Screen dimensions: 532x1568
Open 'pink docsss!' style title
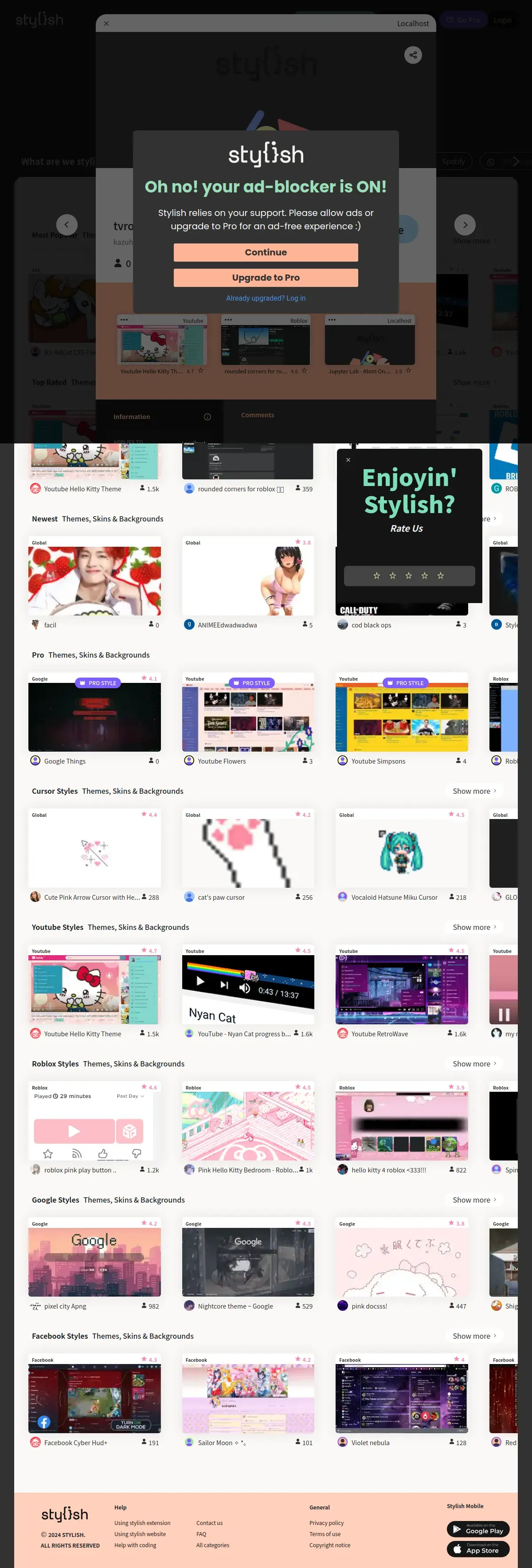point(369,1306)
